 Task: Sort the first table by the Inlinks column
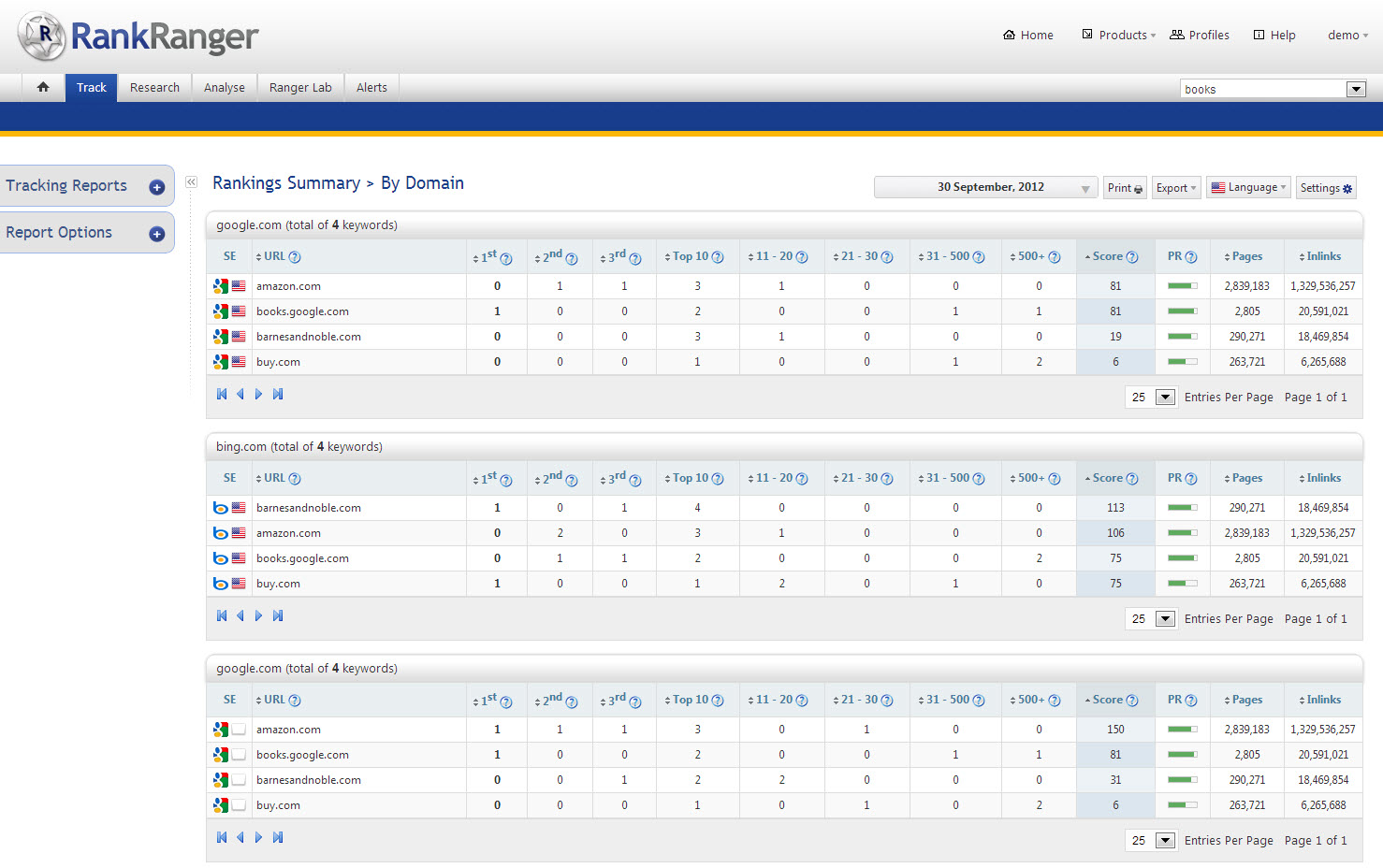1323,256
